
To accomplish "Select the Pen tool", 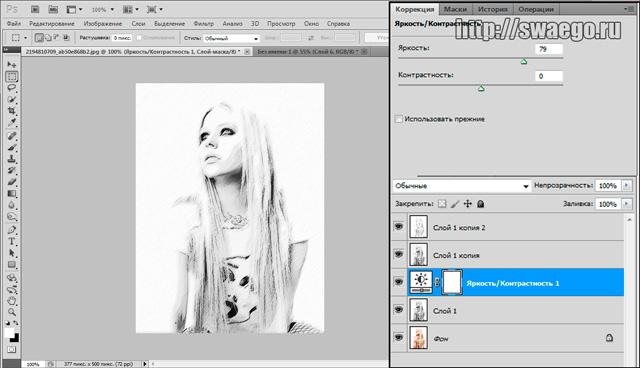I will (x=12, y=230).
